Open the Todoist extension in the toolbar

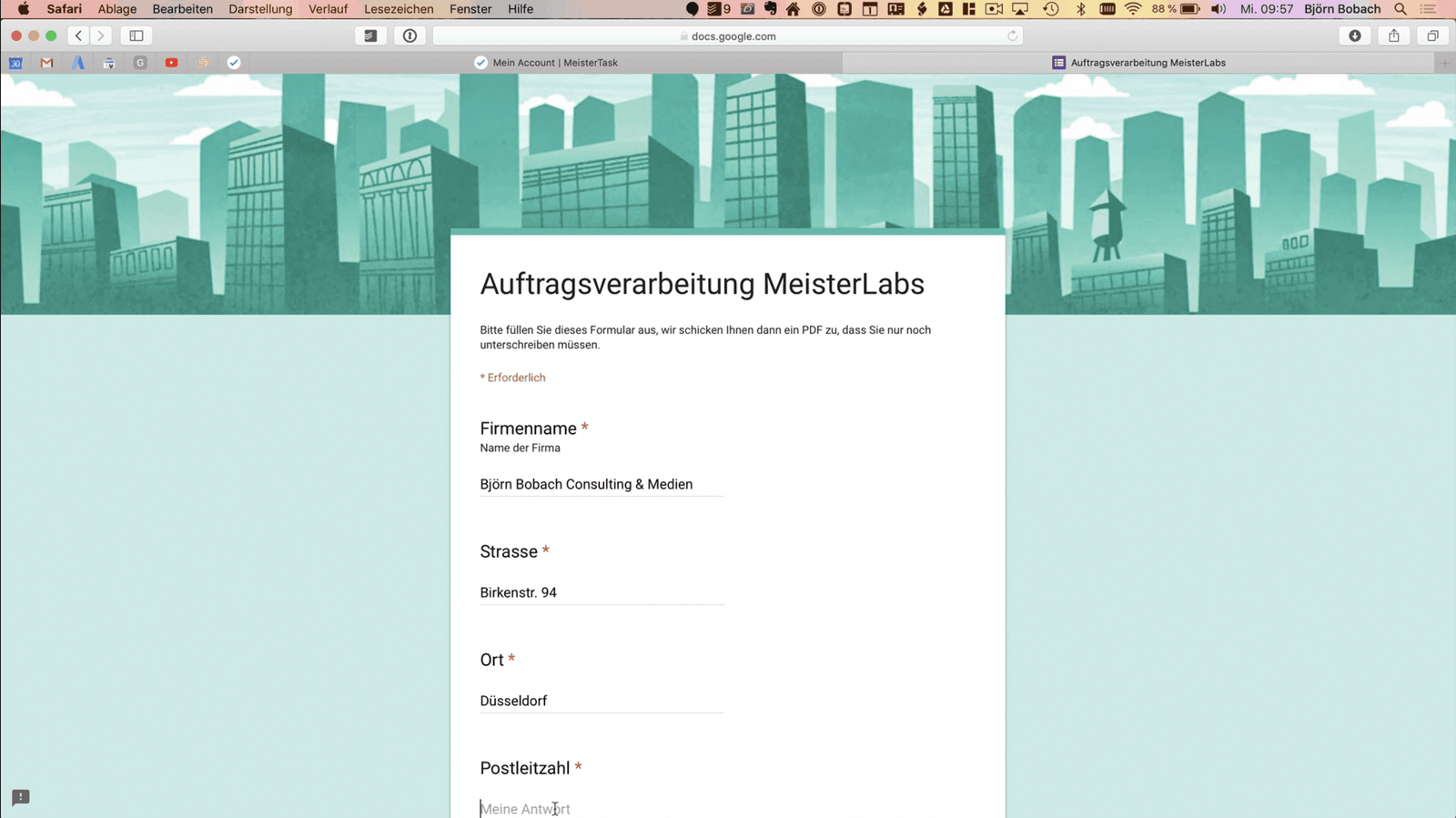point(370,35)
